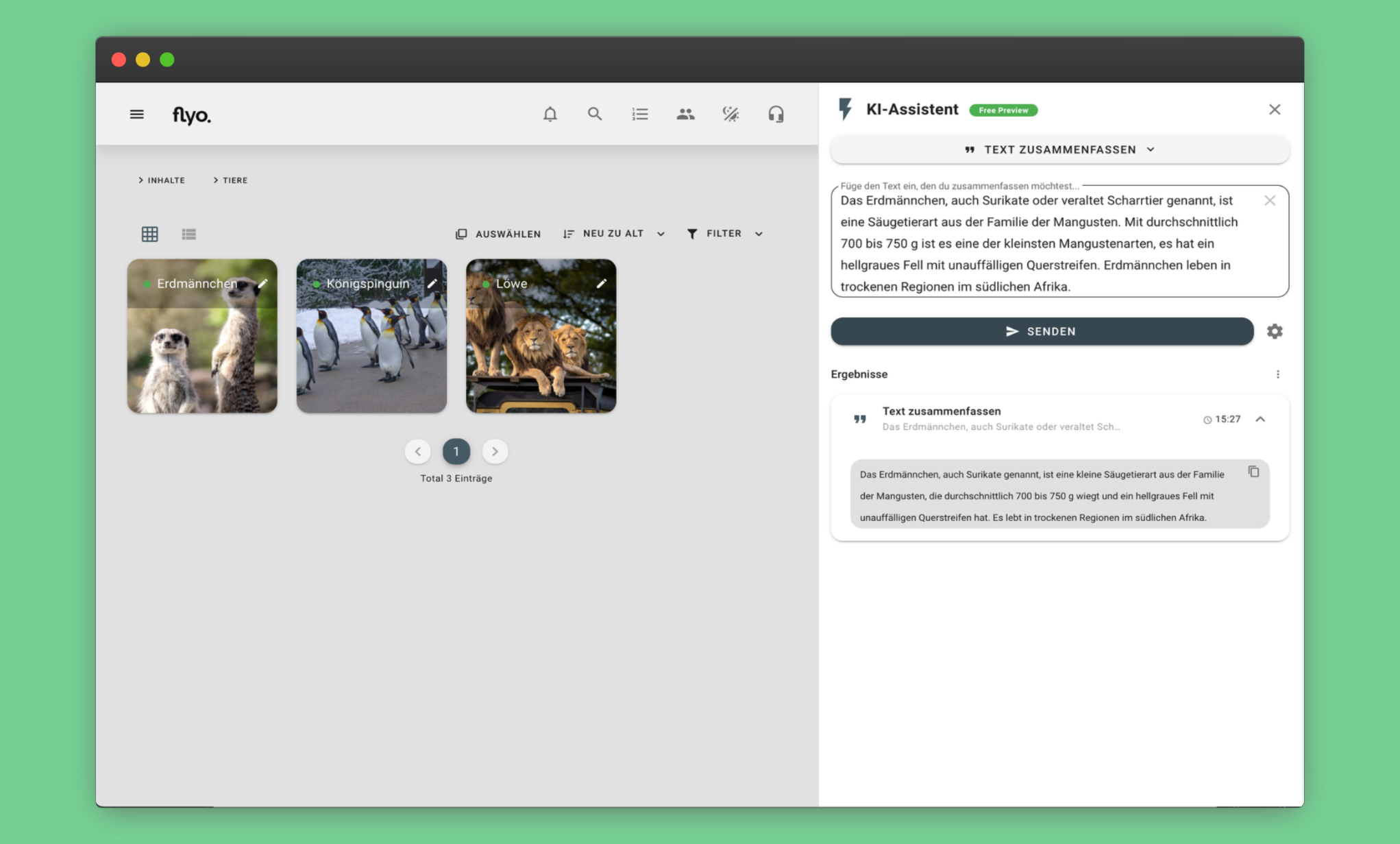Expand the FILTER options

coord(724,233)
